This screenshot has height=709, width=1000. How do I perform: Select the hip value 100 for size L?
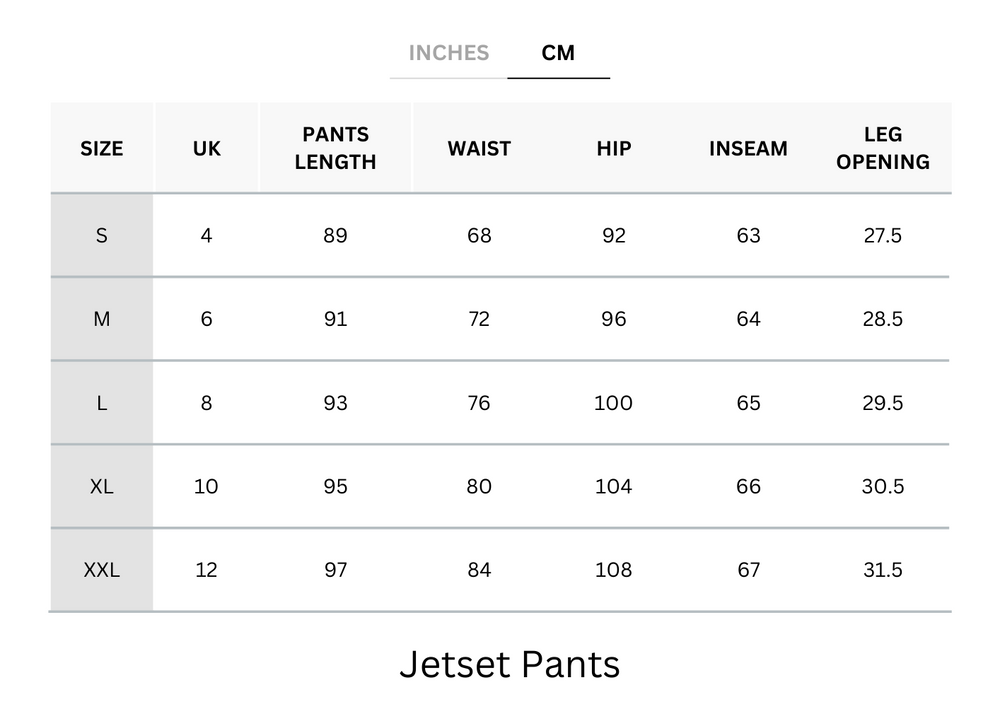[x=613, y=403]
